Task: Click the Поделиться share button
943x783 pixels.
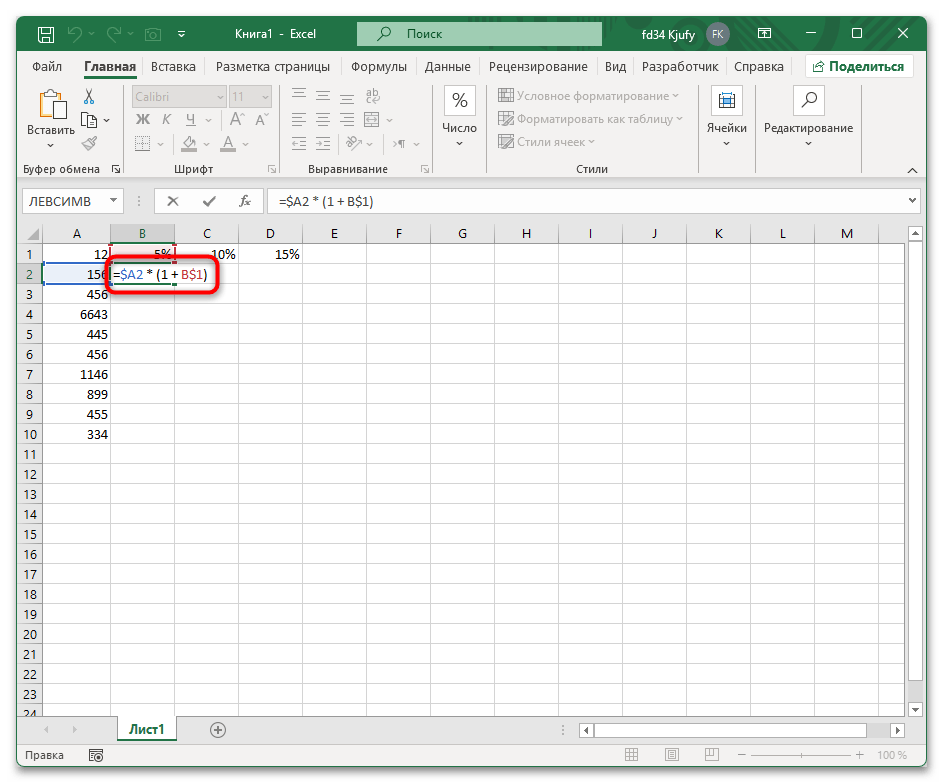Action: [x=859, y=67]
